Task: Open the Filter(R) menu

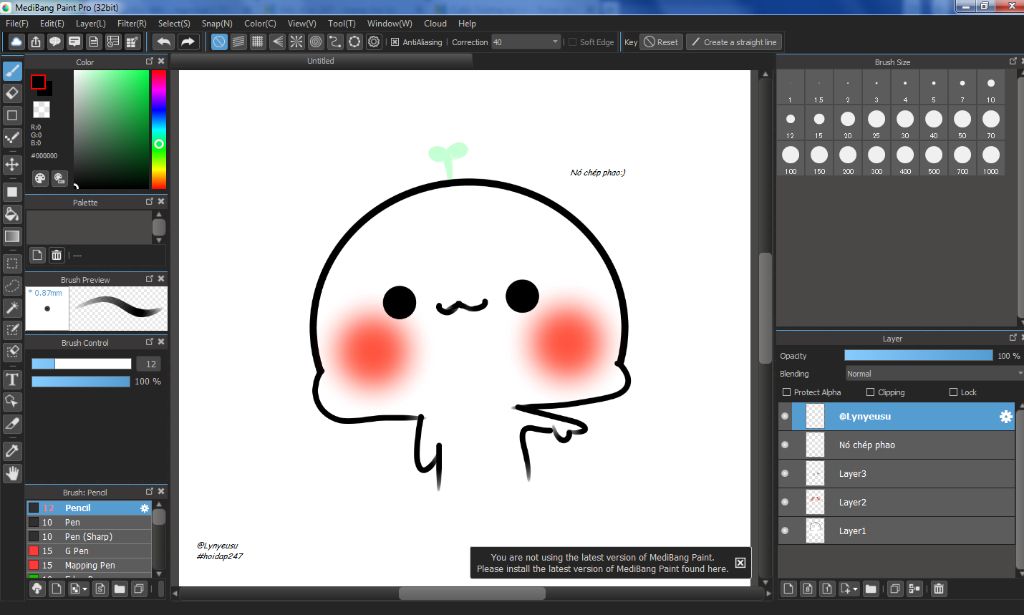Action: tap(131, 23)
